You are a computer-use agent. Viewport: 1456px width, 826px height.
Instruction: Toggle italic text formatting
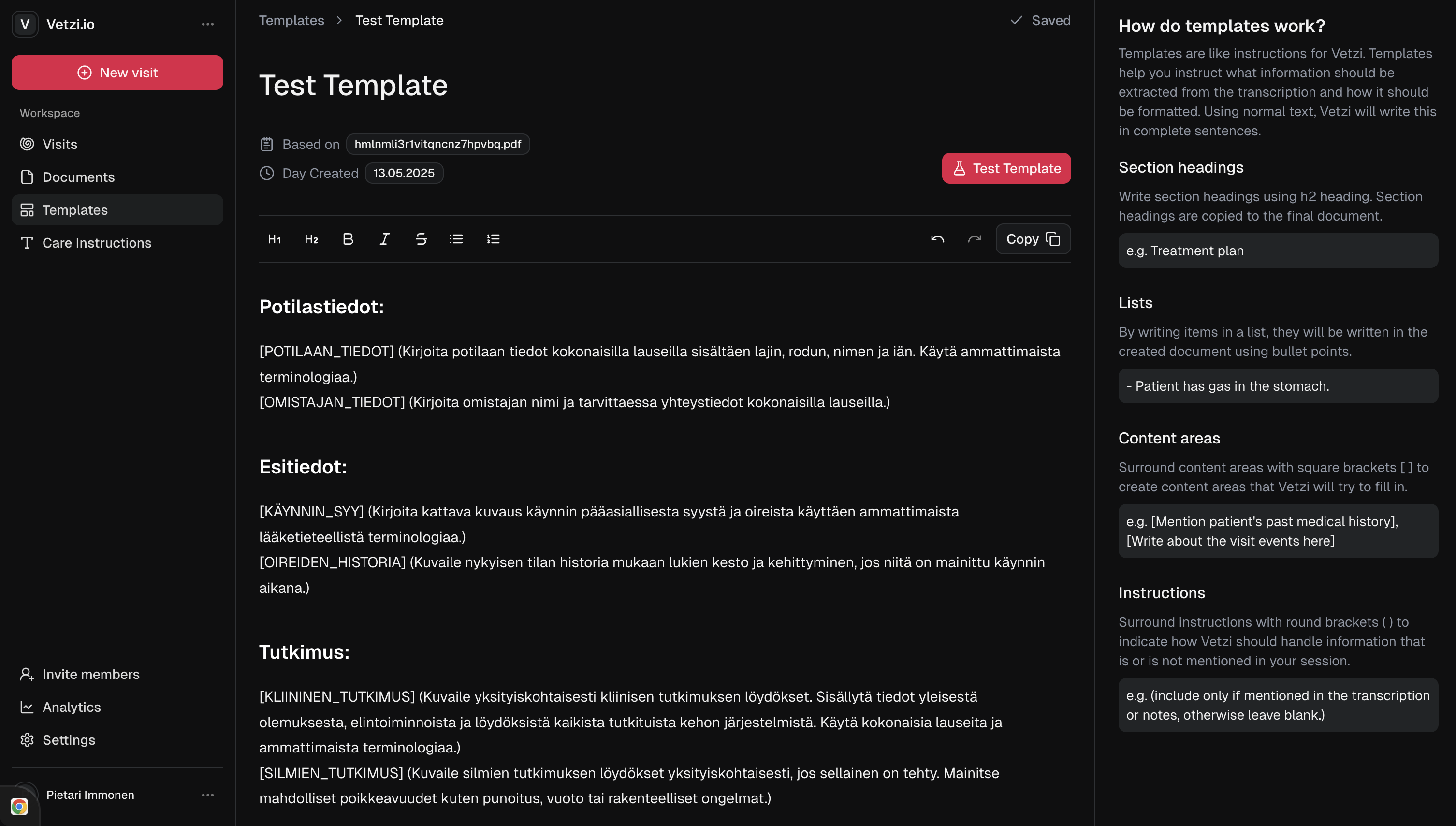[x=384, y=239]
